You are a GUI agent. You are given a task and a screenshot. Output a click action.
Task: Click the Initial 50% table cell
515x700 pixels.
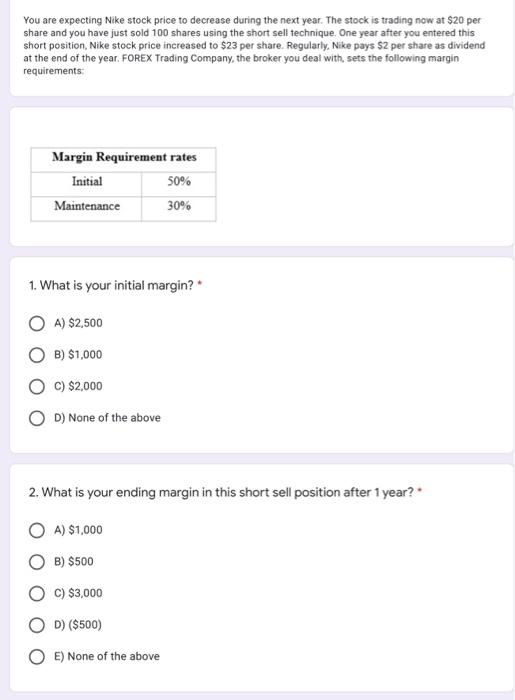click(x=179, y=184)
